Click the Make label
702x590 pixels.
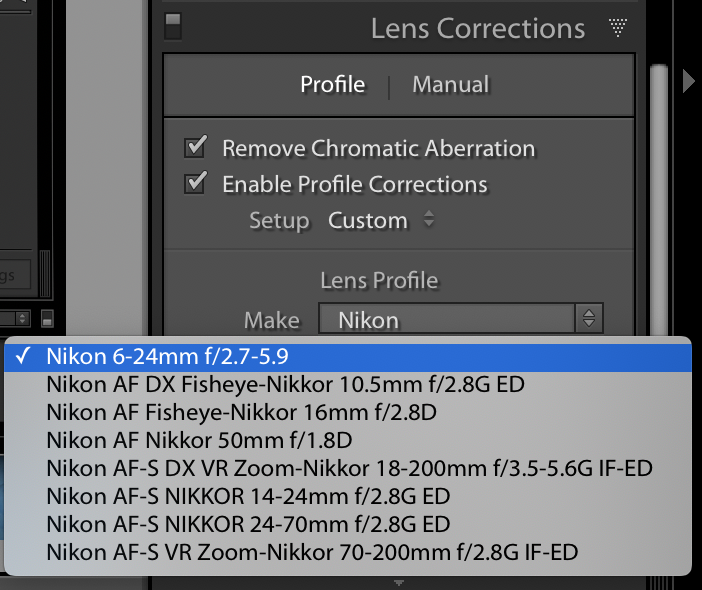click(x=272, y=321)
